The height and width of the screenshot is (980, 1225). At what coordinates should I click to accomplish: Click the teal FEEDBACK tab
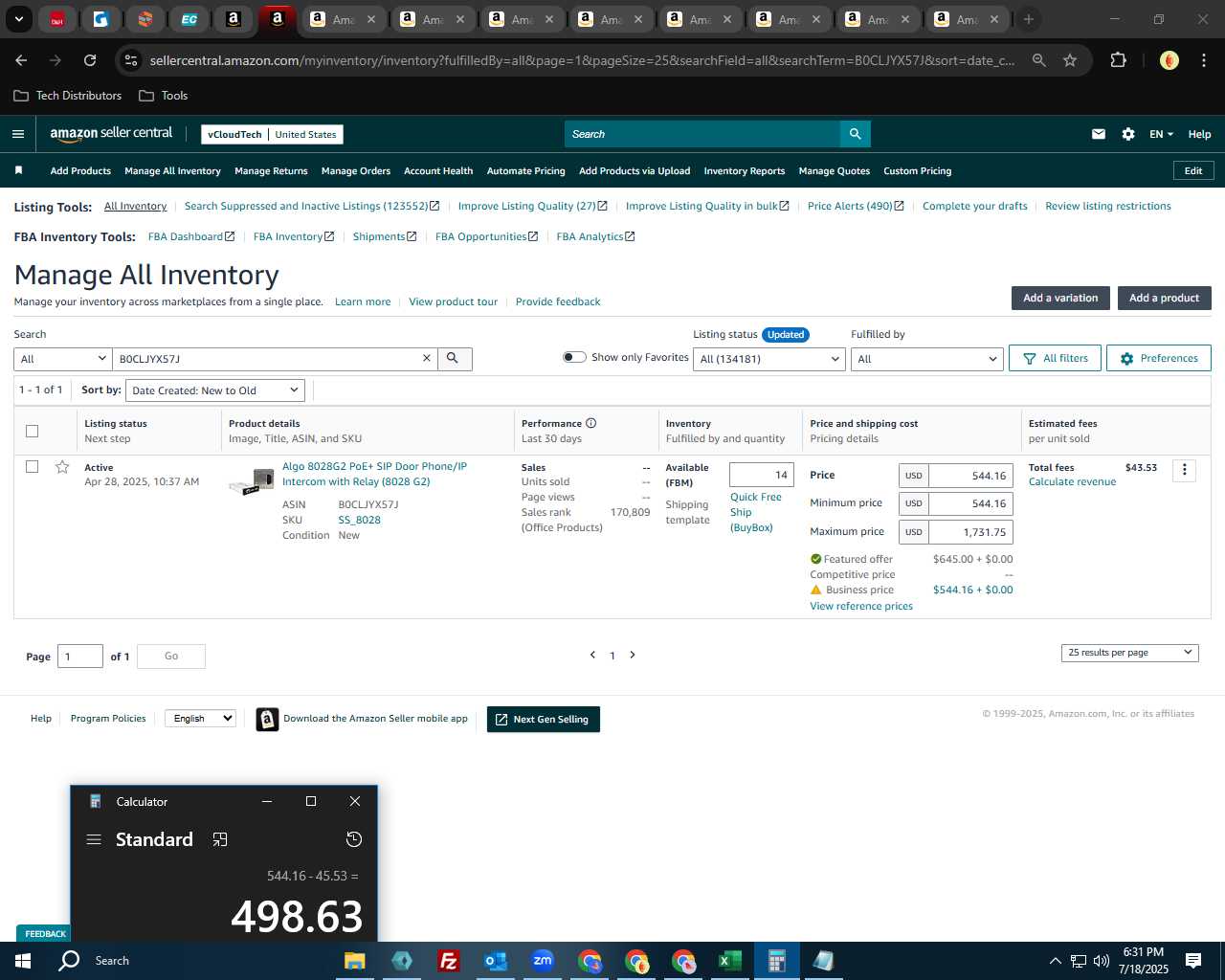coord(45,933)
